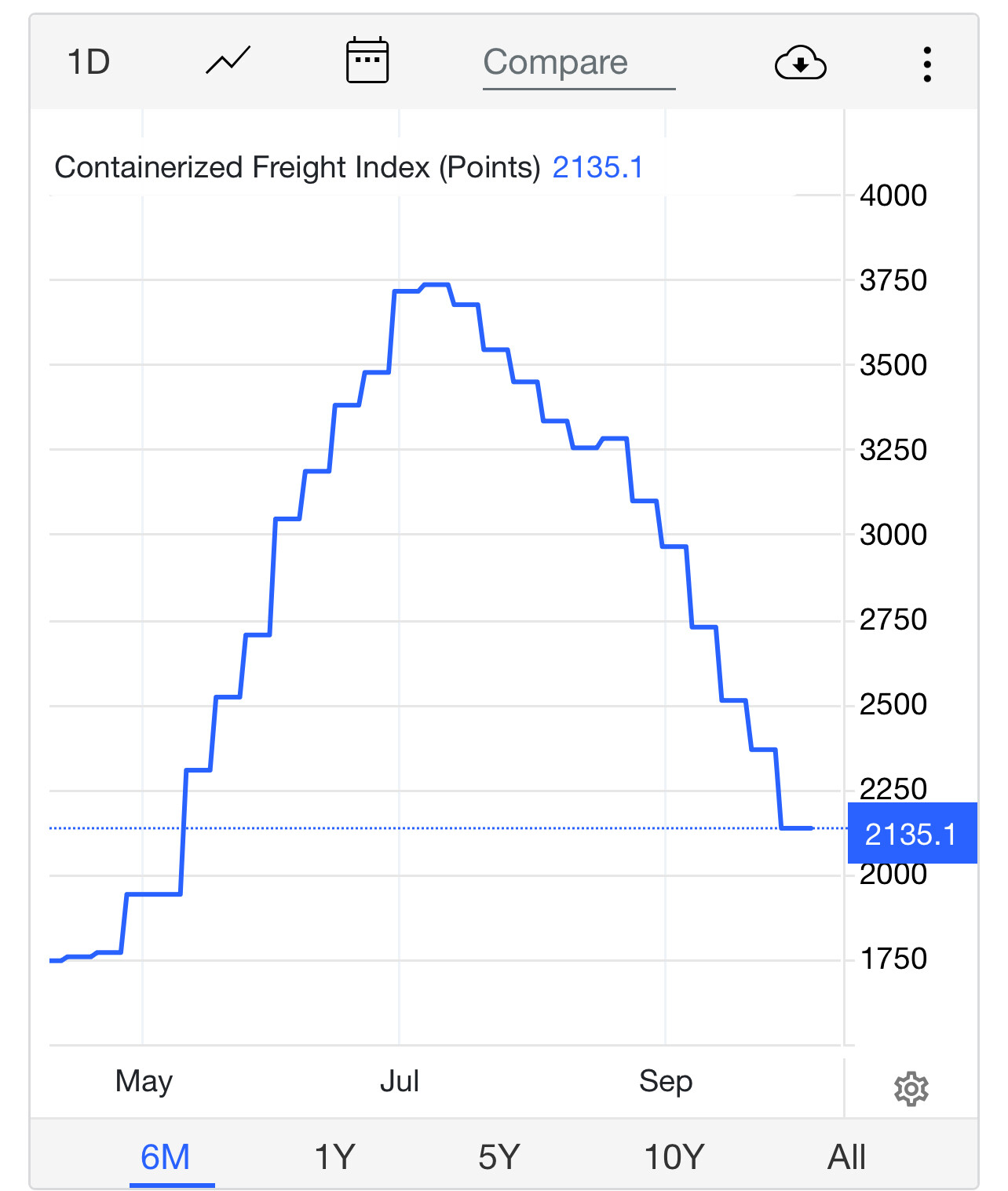Screen dimensions: 1008x1191
Task: Click the cloud download icon
Action: (800, 63)
